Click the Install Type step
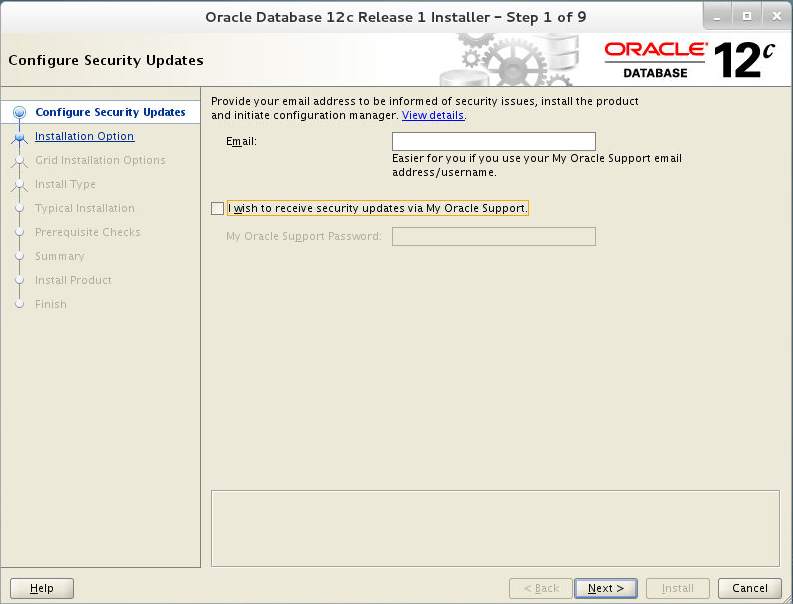The image size is (793, 604). [x=65, y=184]
